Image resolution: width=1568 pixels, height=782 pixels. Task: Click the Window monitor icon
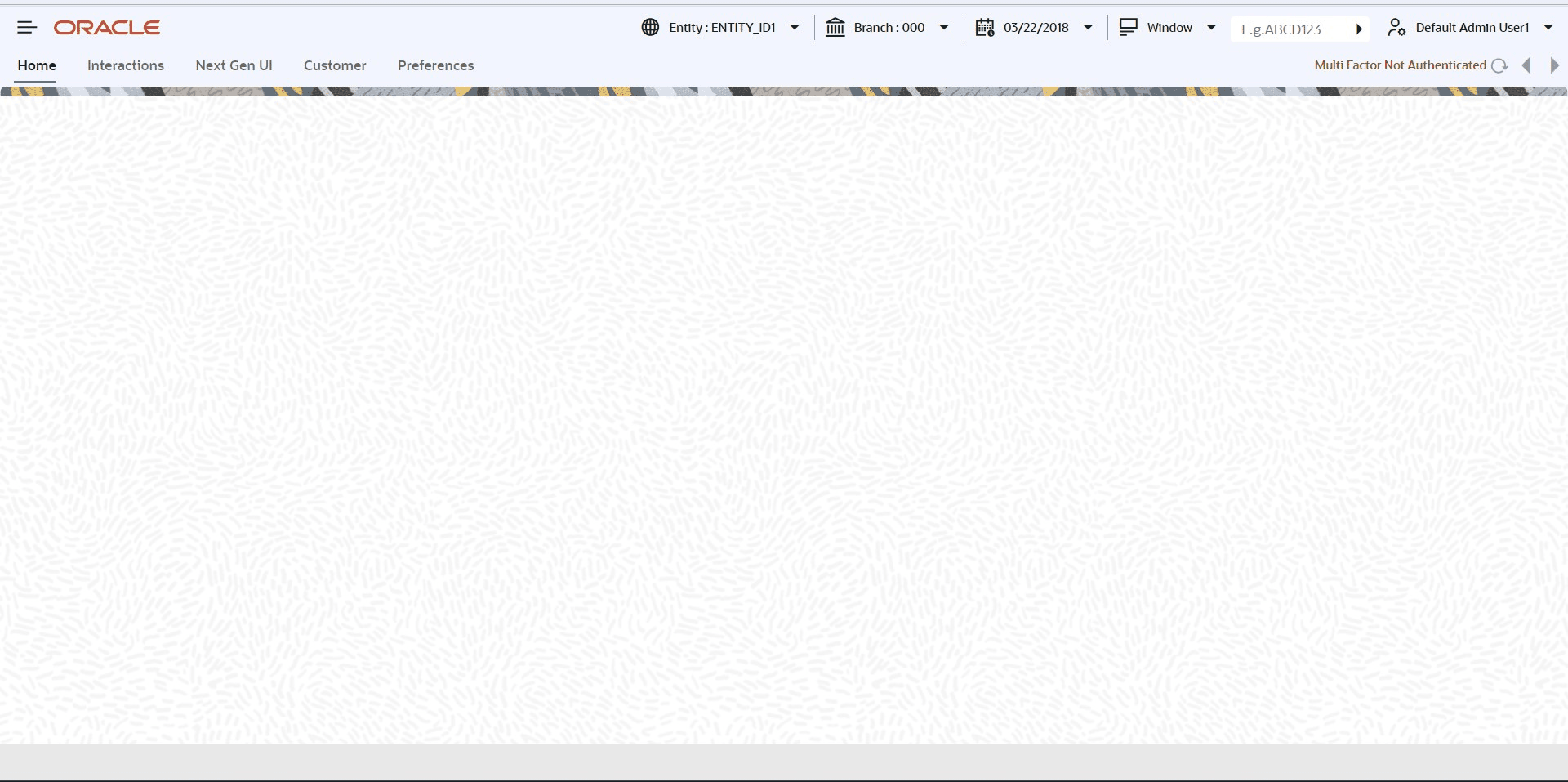1129,28
